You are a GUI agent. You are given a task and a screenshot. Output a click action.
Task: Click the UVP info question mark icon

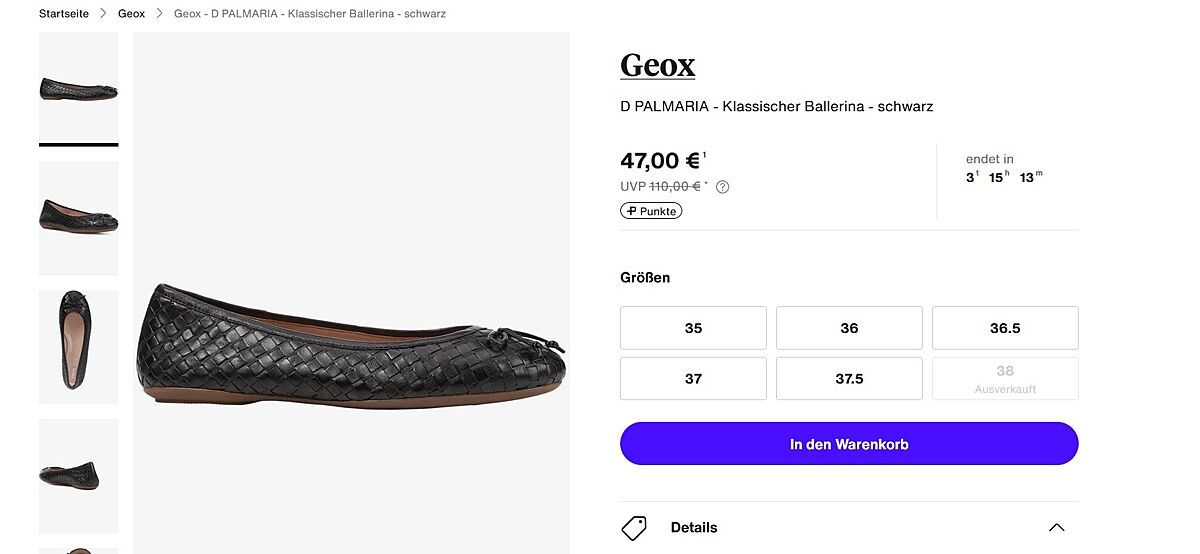click(x=722, y=187)
